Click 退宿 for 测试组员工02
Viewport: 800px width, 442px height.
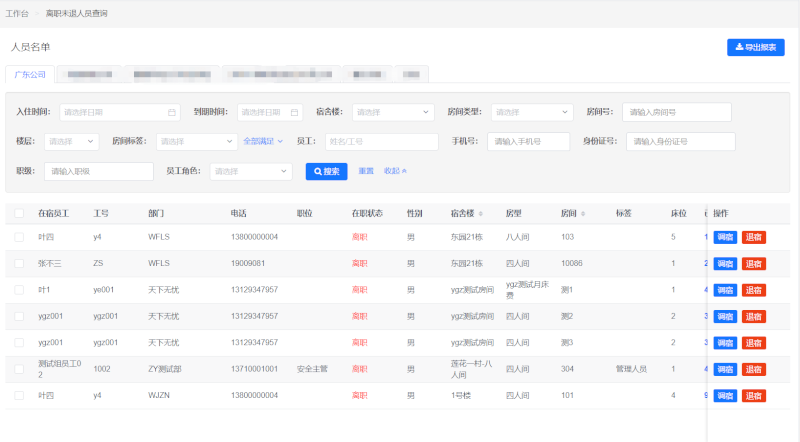754,370
